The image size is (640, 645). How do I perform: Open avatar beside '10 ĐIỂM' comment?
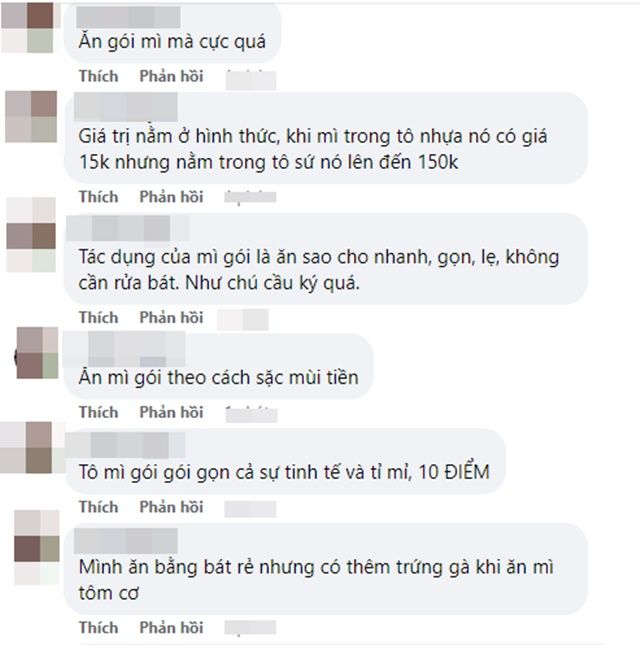[x=32, y=447]
